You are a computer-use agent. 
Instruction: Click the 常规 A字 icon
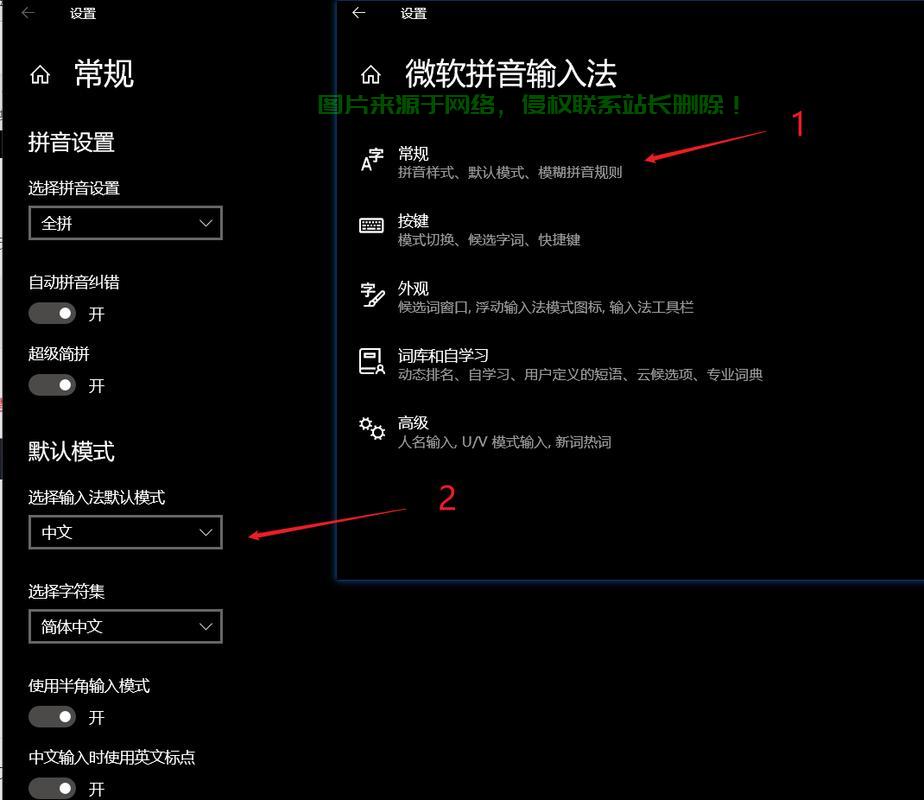[372, 160]
